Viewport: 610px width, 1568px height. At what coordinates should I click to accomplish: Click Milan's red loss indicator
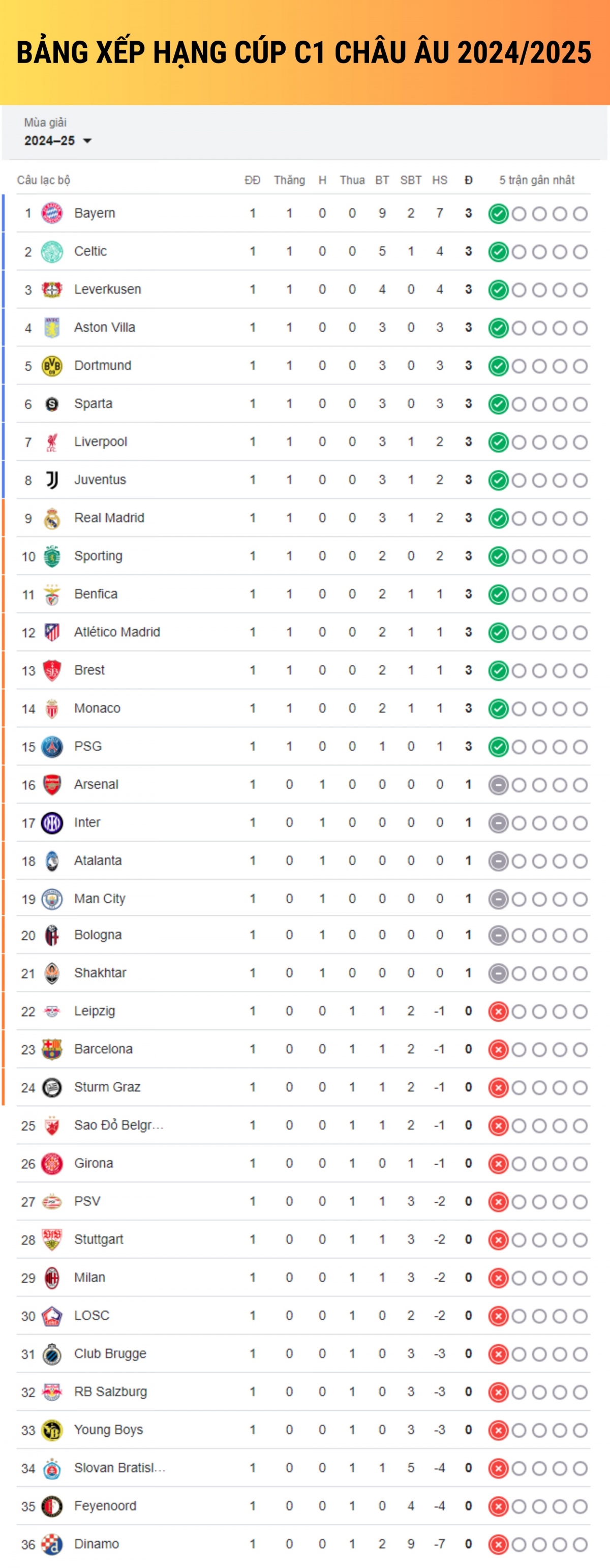498,1278
